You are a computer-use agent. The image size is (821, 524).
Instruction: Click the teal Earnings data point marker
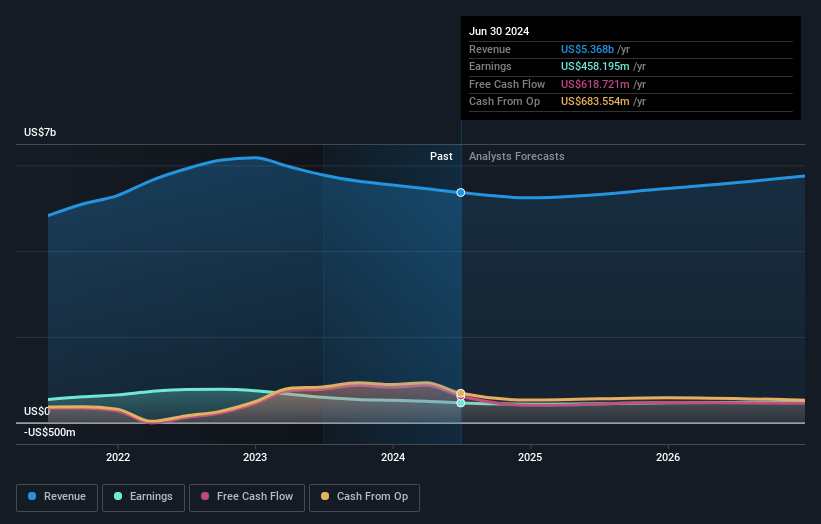pos(461,403)
